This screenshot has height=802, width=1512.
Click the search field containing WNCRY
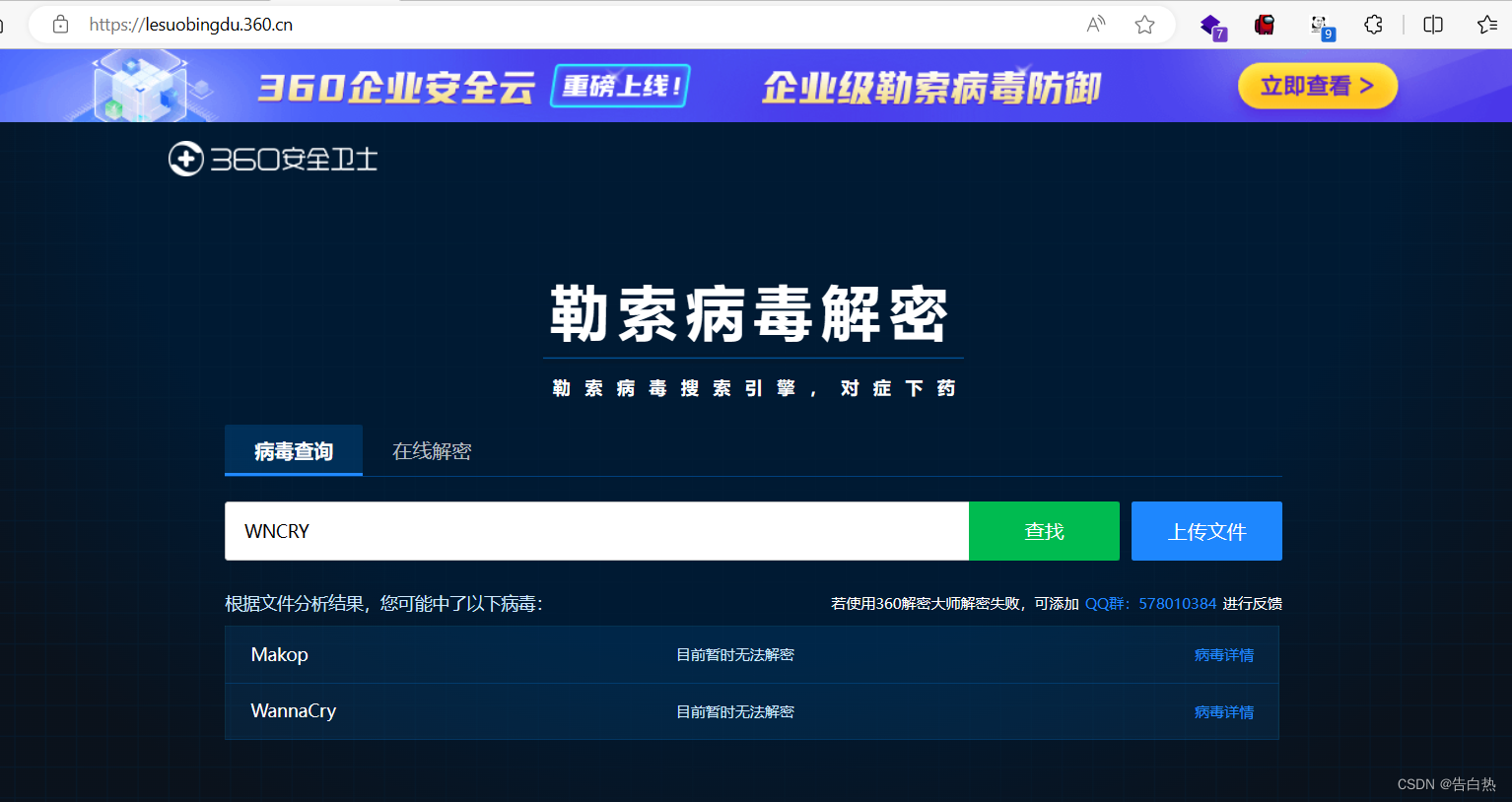click(597, 531)
